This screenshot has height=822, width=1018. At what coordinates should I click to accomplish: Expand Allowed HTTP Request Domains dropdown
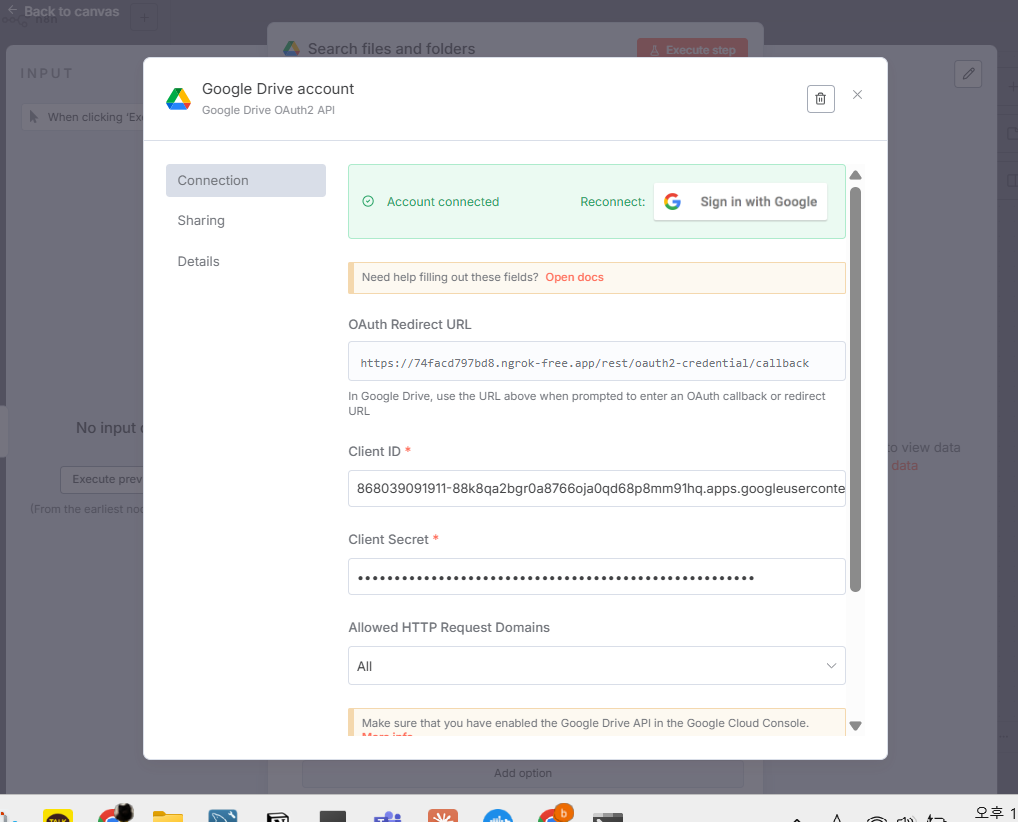tap(597, 666)
